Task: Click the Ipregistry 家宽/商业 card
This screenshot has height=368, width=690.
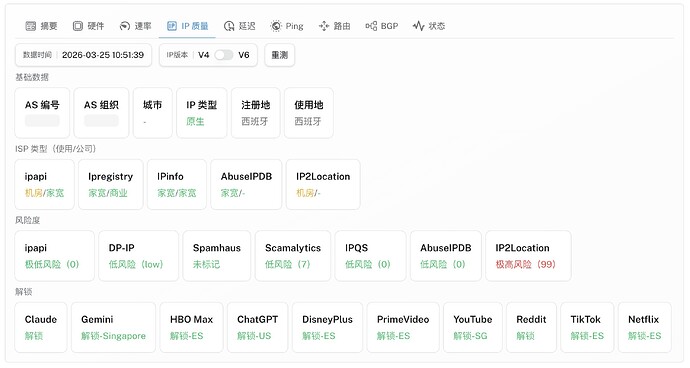Action: tap(110, 184)
